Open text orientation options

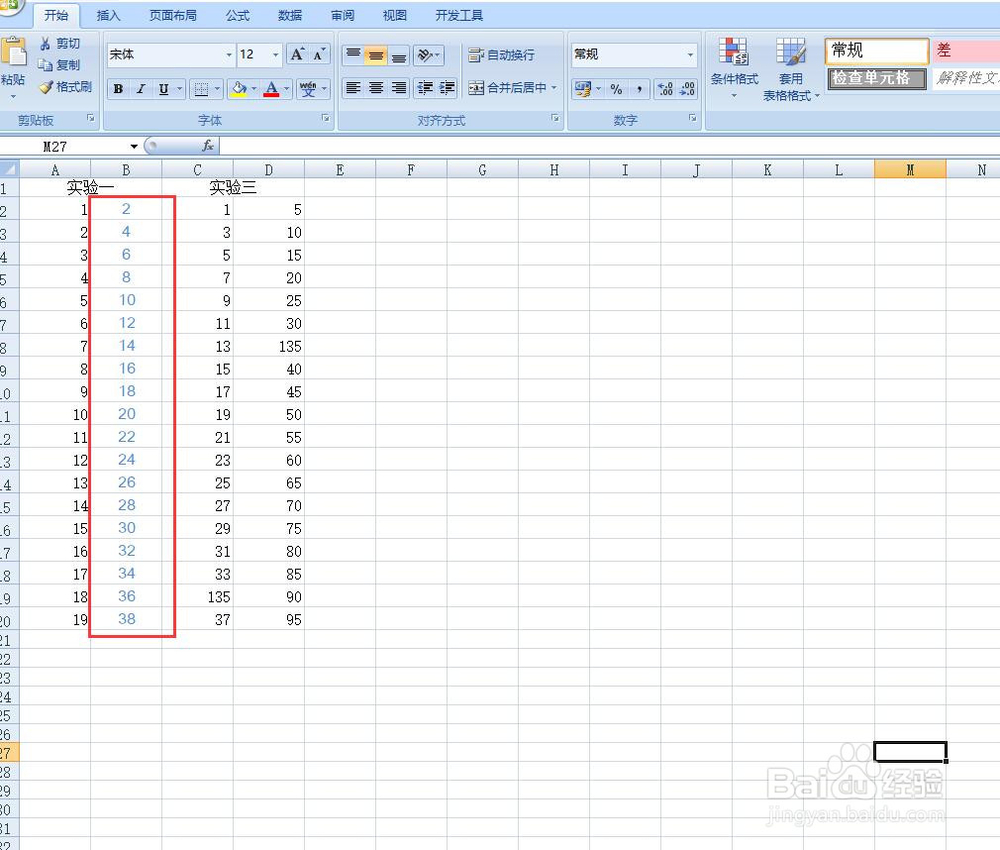pyautogui.click(x=428, y=55)
